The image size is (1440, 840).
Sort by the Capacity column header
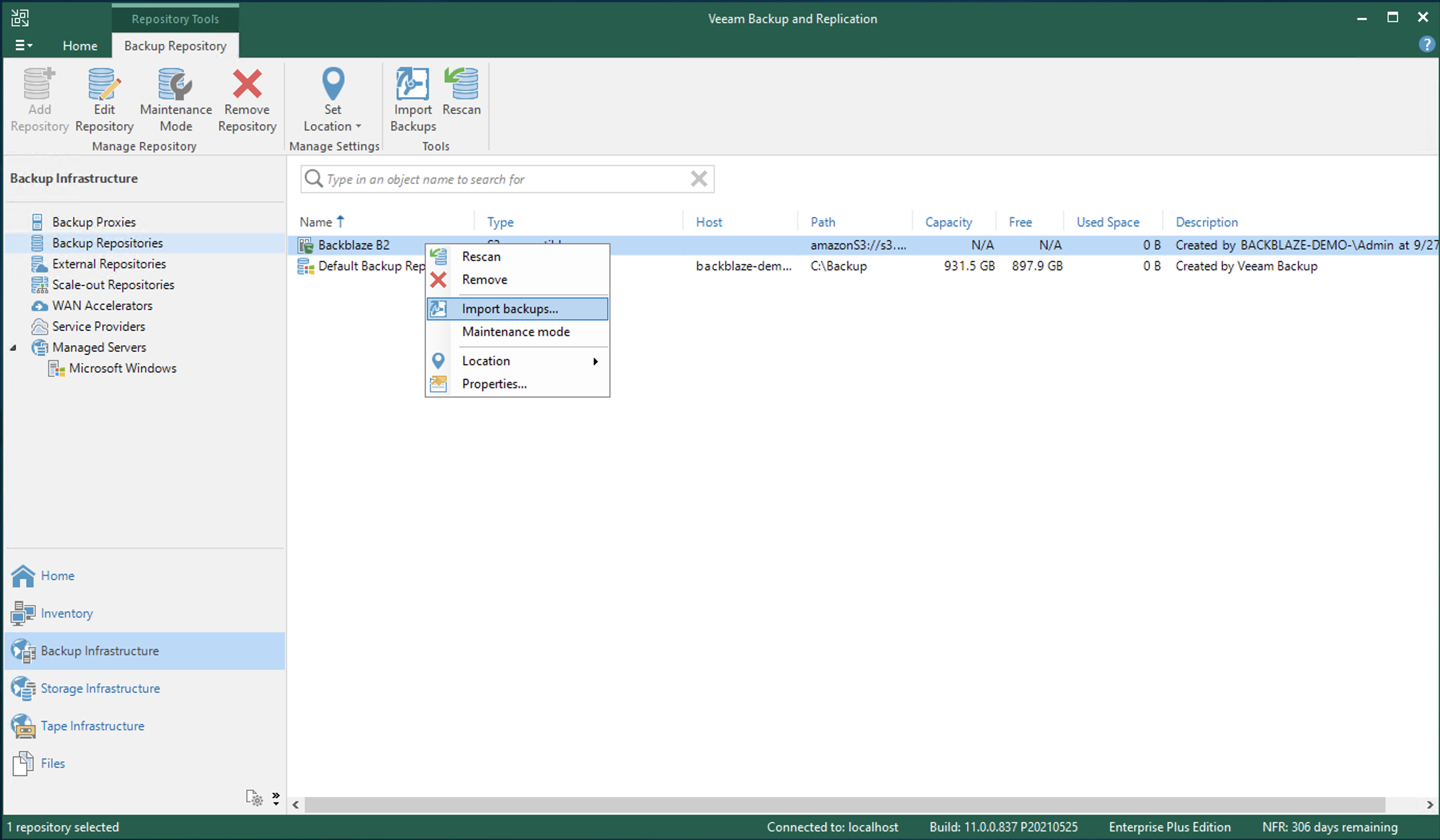pos(949,222)
